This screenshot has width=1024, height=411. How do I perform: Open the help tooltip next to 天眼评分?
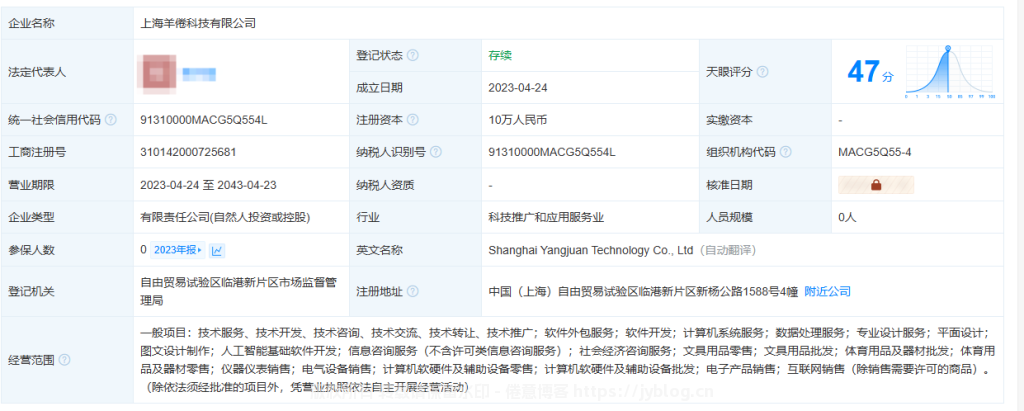click(763, 72)
